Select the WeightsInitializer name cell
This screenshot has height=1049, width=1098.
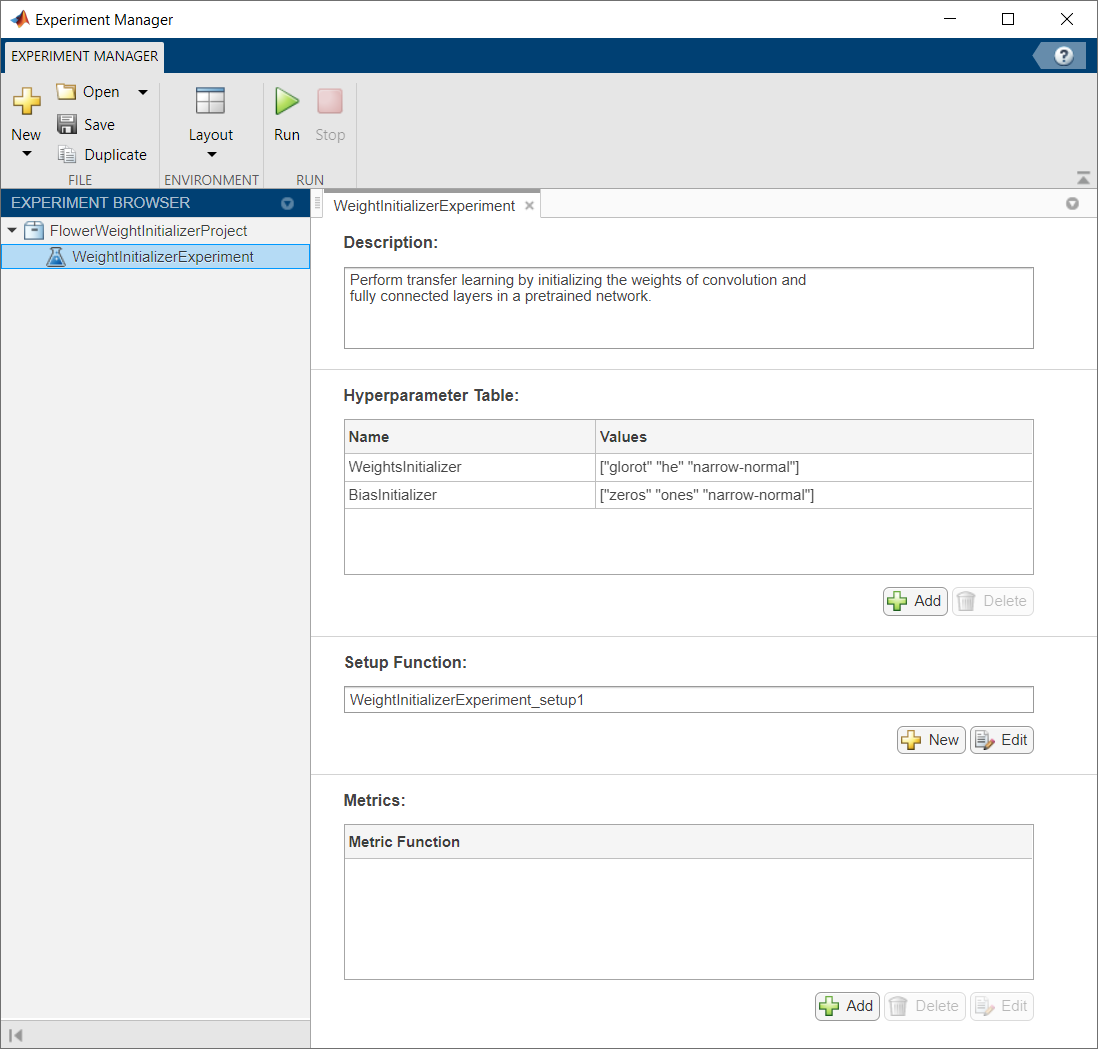469,467
